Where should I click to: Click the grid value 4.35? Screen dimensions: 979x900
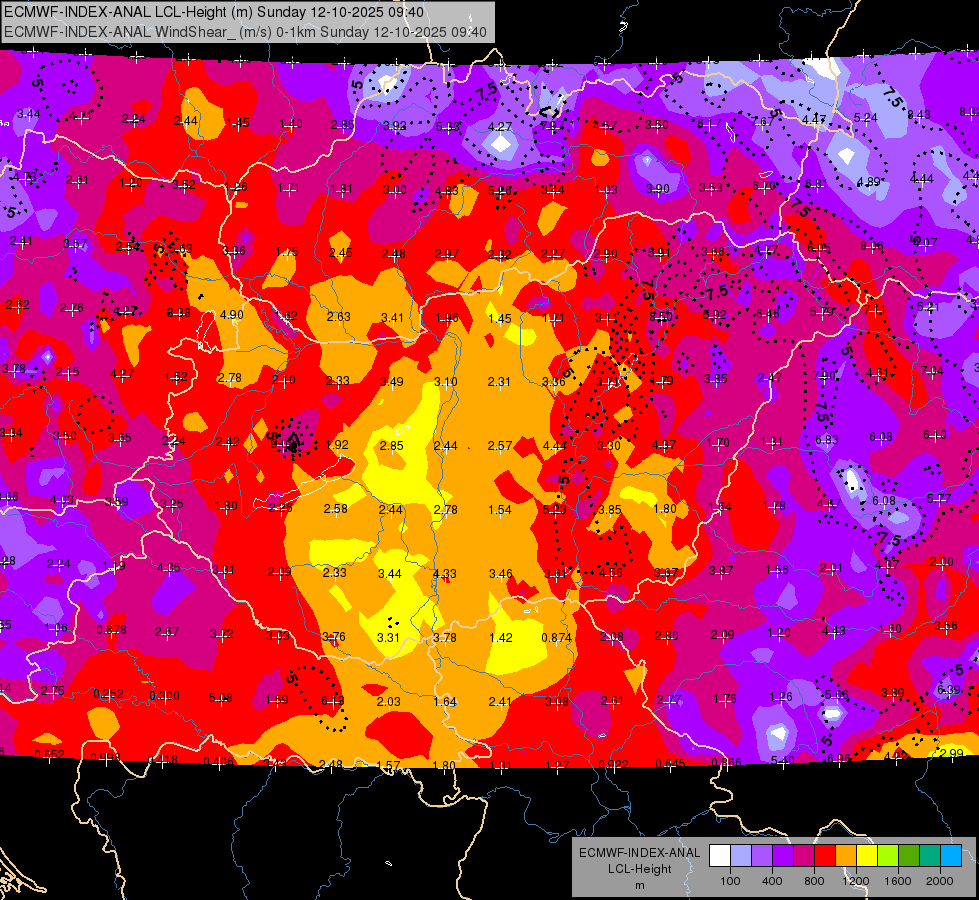click(169, 568)
